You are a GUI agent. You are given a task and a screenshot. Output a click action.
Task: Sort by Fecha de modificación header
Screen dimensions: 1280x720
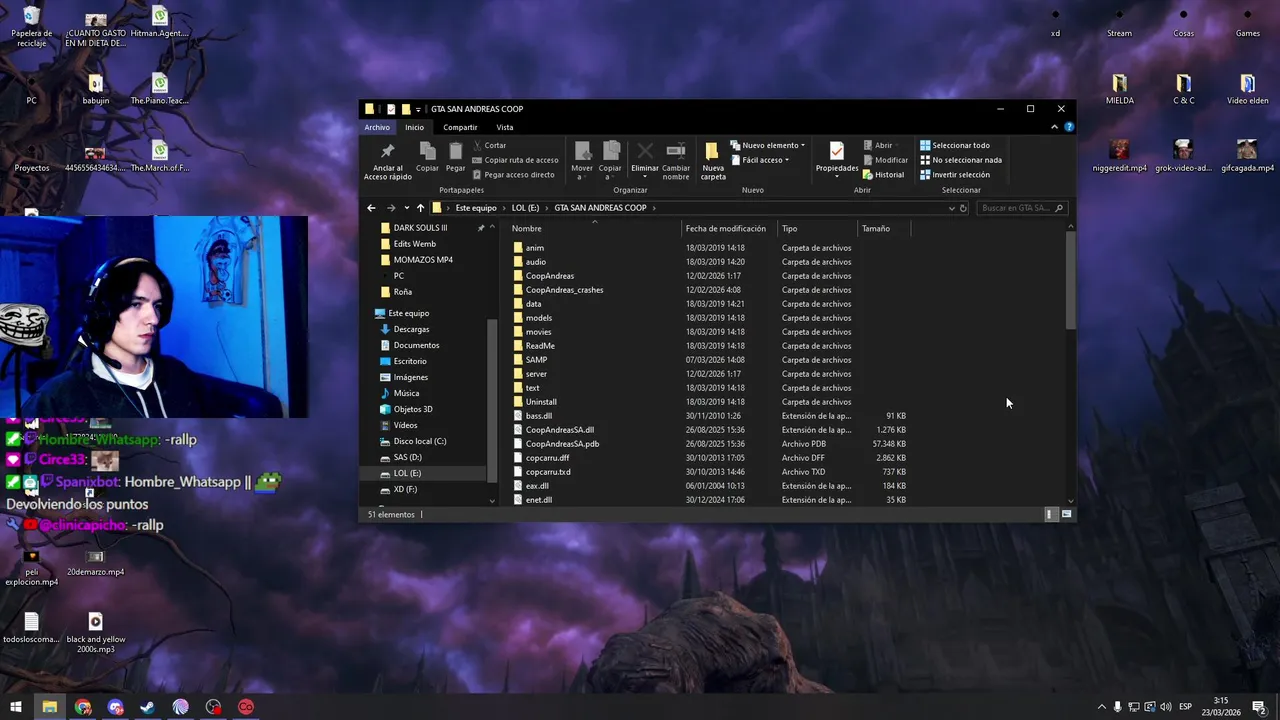click(729, 229)
